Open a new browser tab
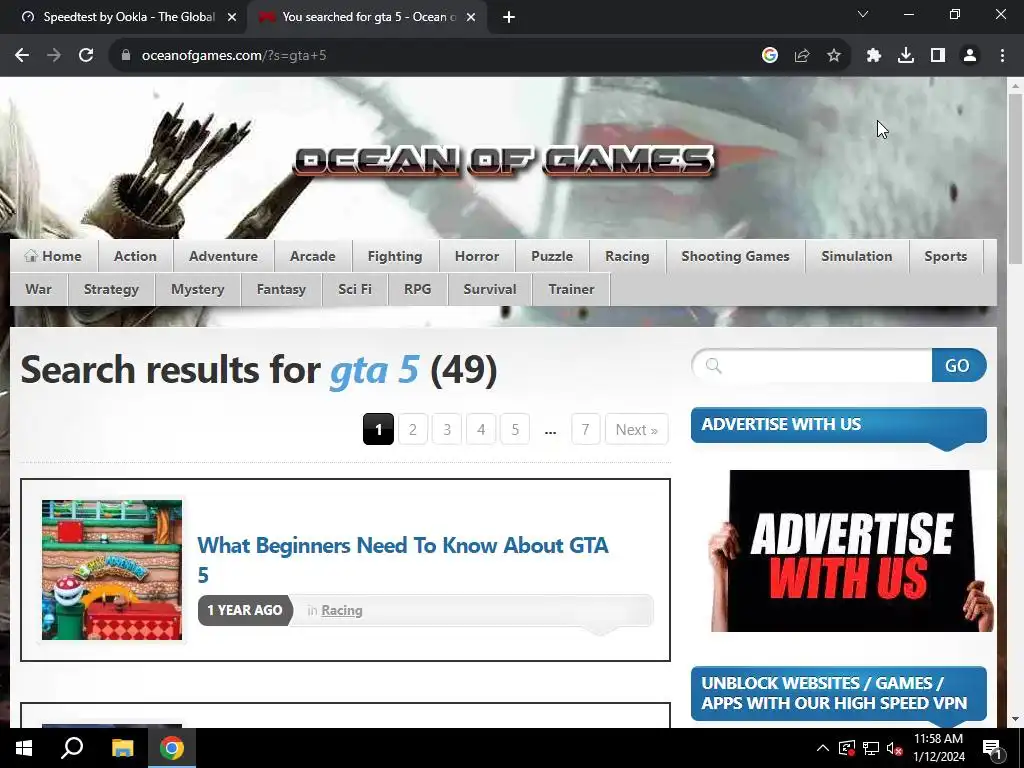This screenshot has height=768, width=1024. tap(509, 17)
